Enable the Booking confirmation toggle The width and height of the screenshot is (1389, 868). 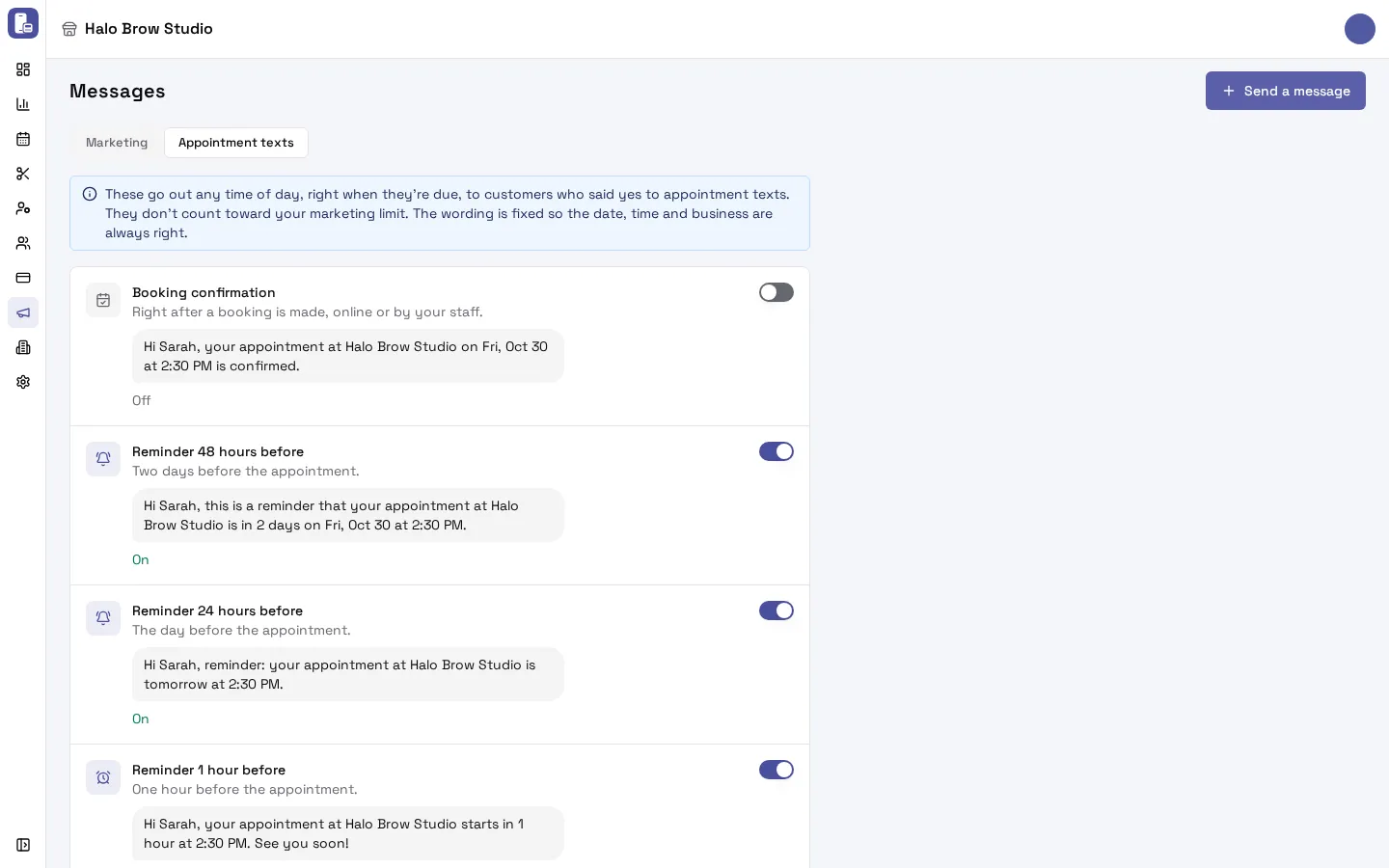(776, 292)
